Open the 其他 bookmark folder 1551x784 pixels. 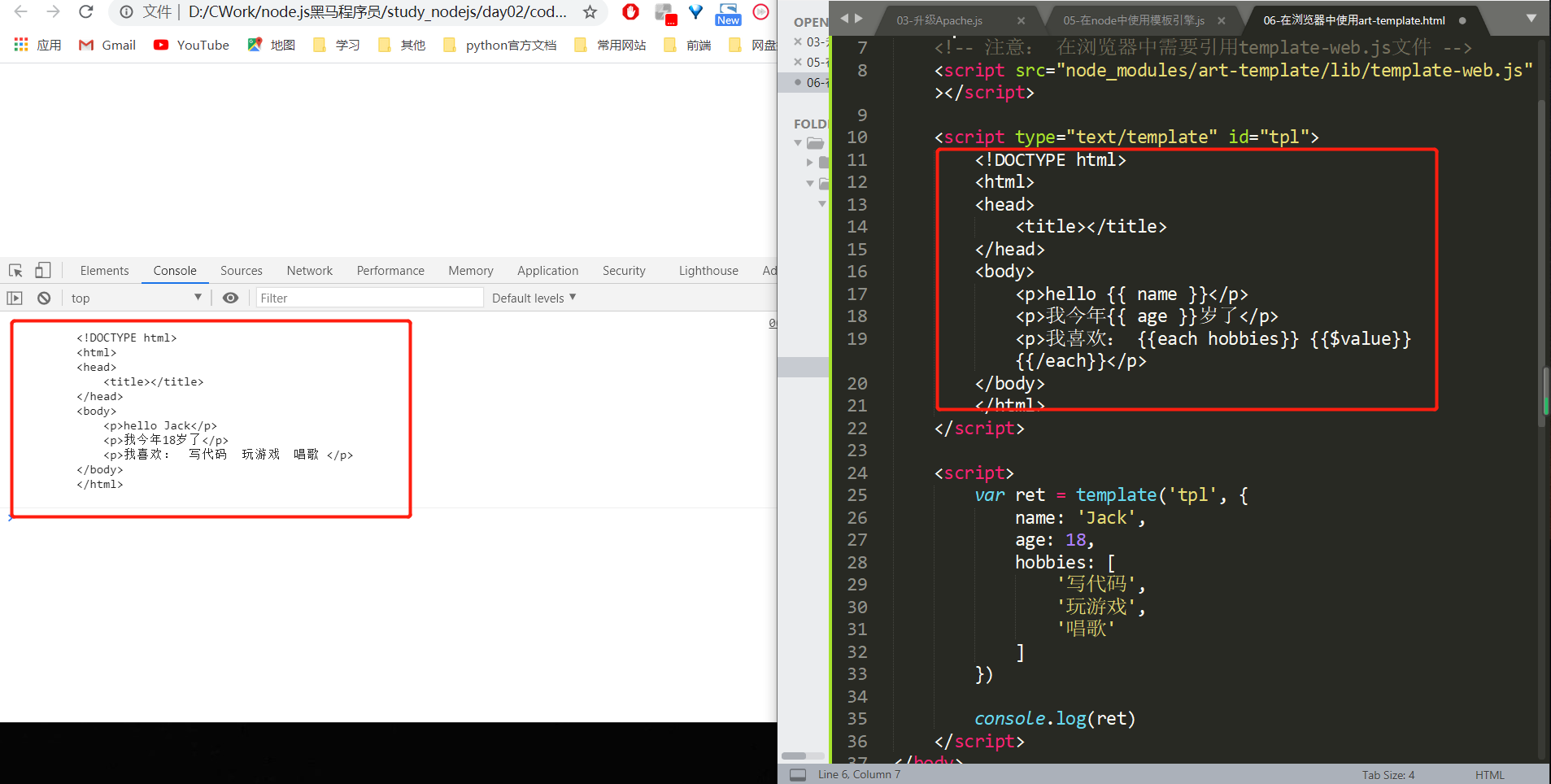(402, 45)
